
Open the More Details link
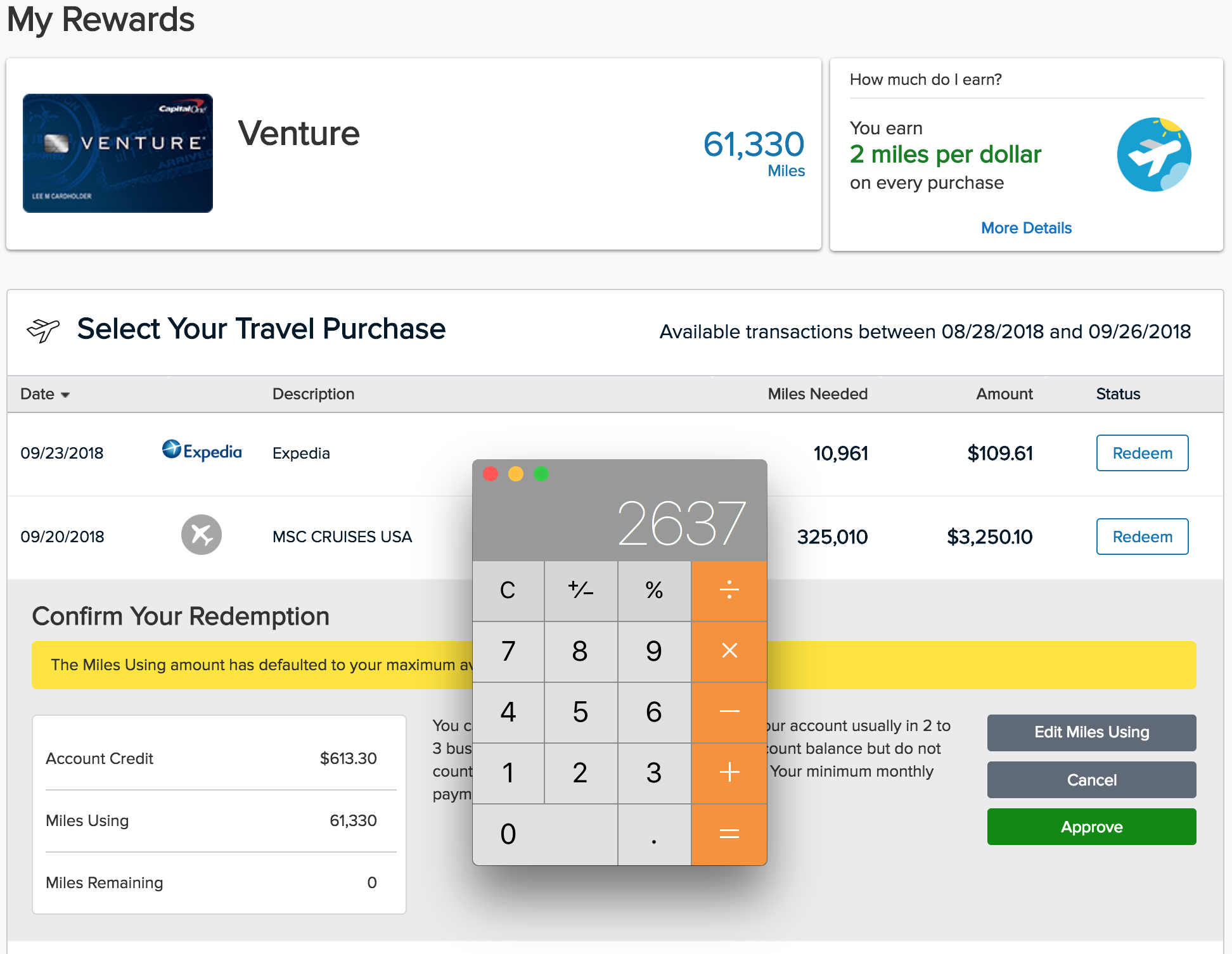(x=1025, y=227)
